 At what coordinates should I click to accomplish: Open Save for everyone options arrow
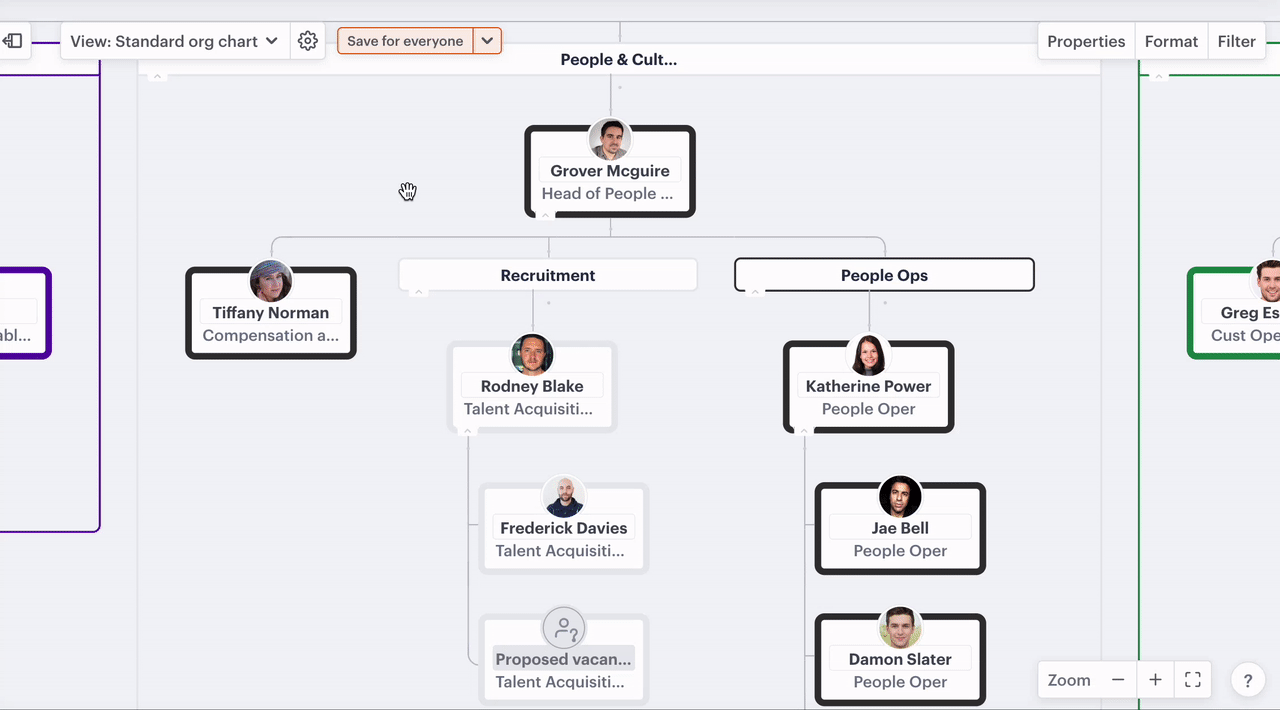click(487, 41)
